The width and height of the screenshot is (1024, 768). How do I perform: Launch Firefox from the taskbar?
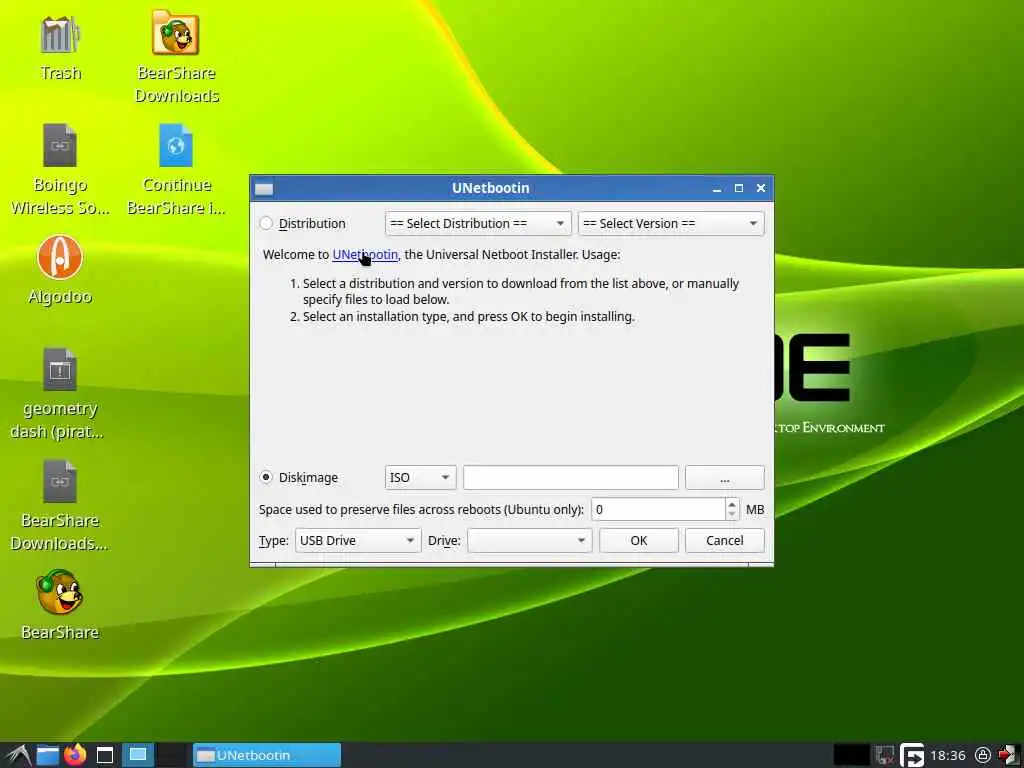tap(75, 755)
